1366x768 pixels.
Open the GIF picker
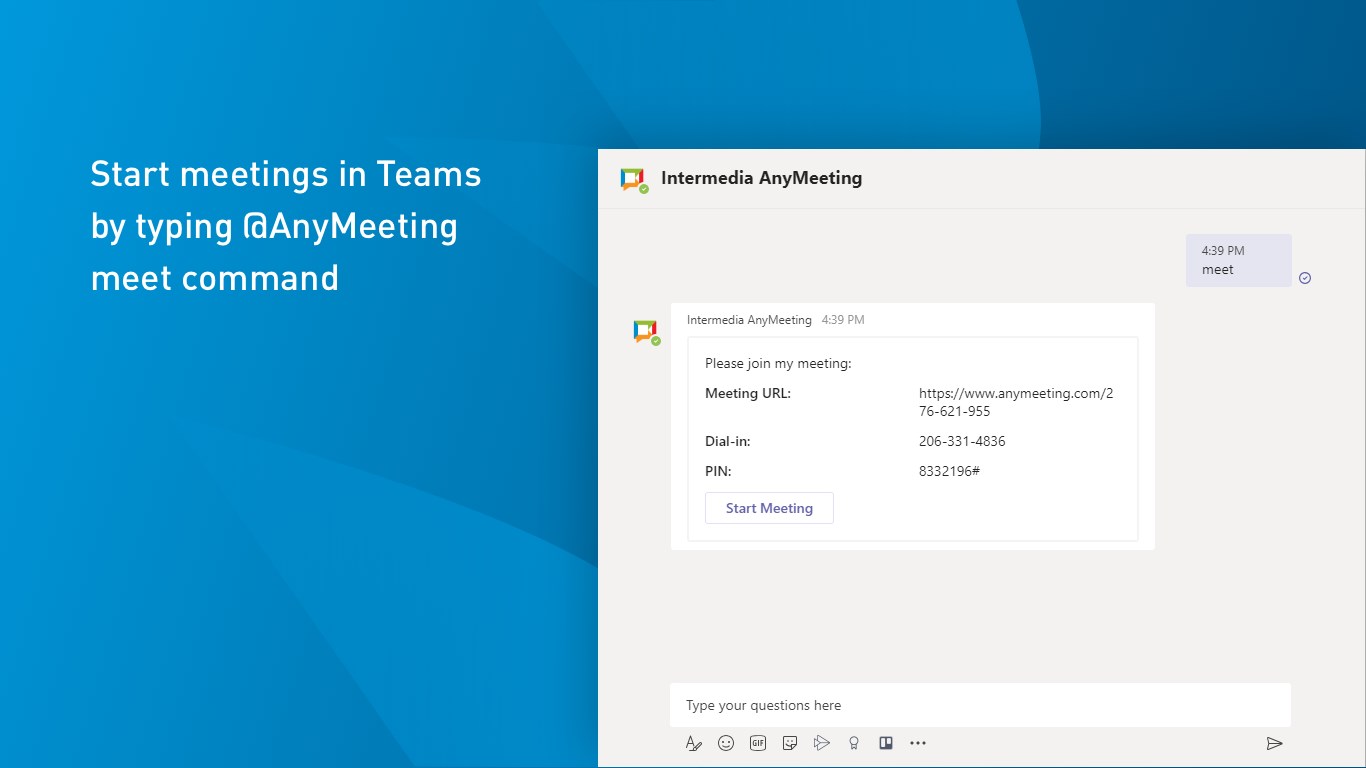click(758, 743)
